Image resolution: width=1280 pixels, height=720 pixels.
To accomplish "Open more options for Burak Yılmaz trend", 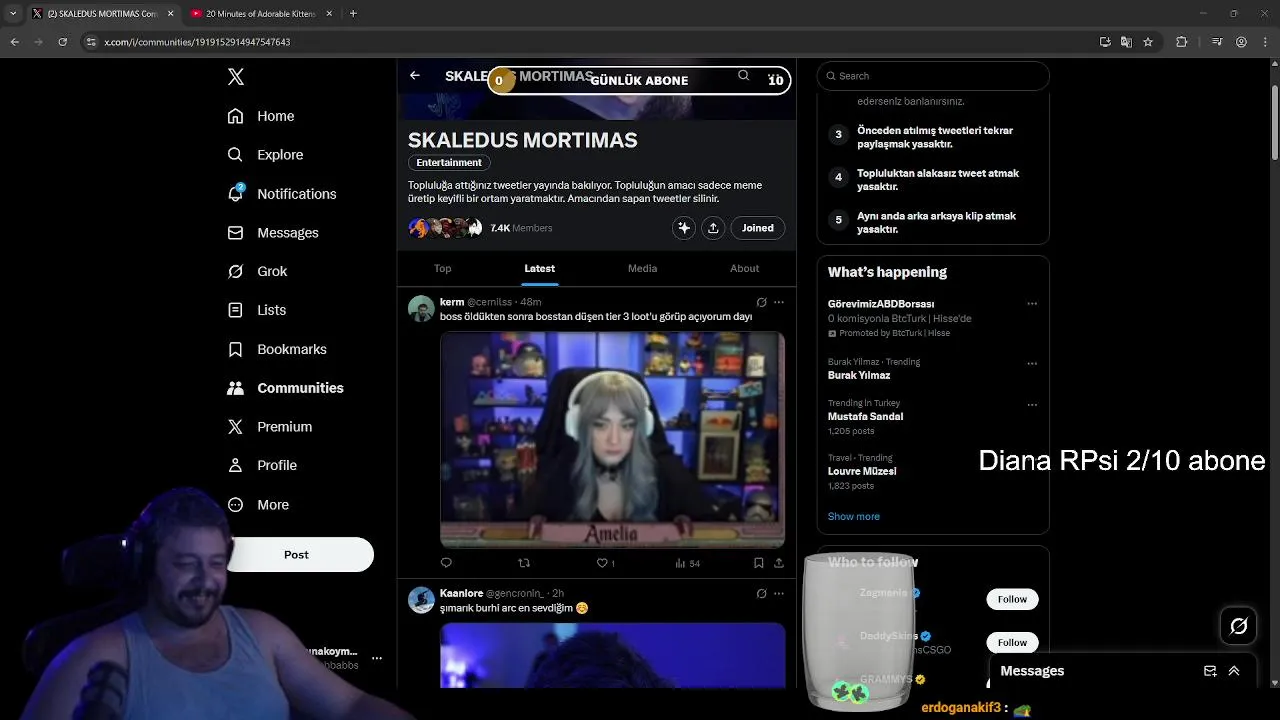I will 1032,363.
